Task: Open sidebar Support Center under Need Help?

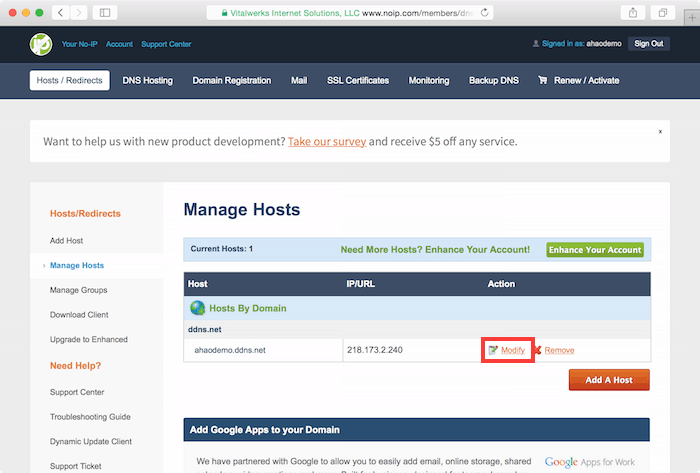Action: click(x=77, y=392)
